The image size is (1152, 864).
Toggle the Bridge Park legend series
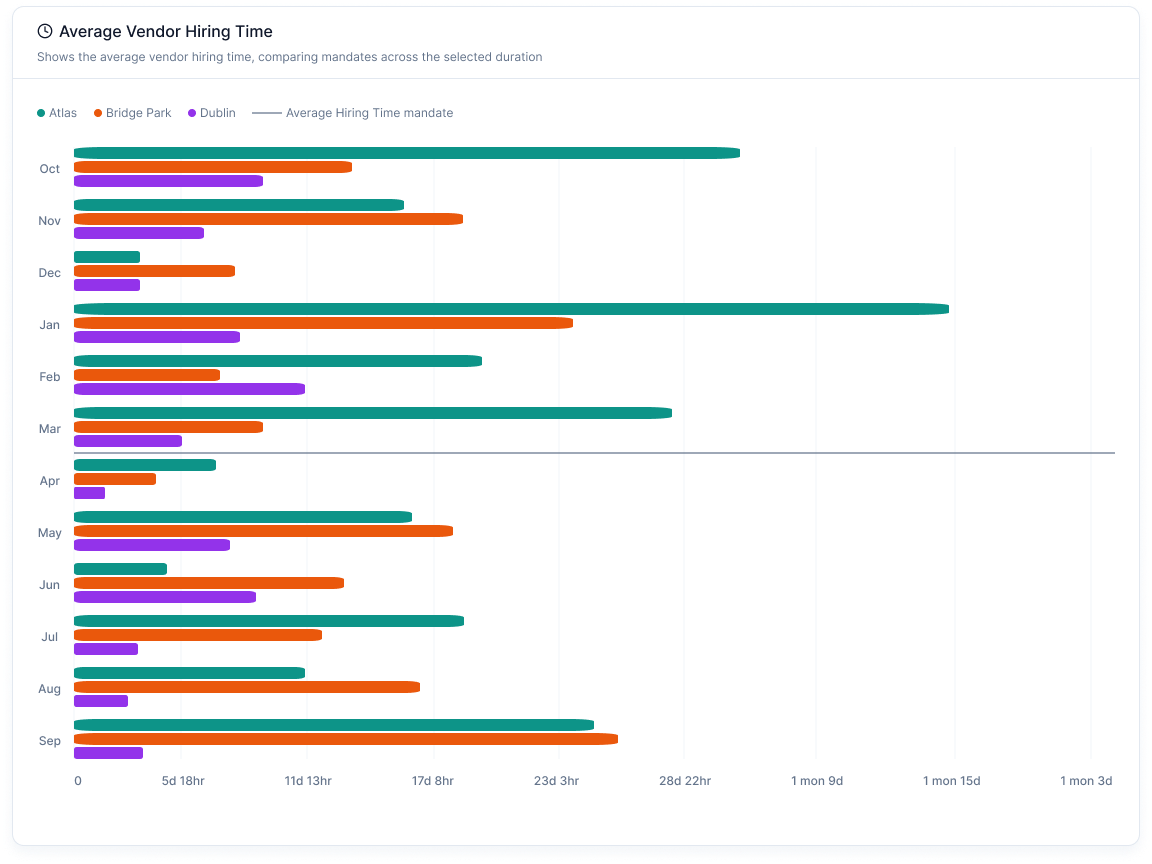(138, 113)
